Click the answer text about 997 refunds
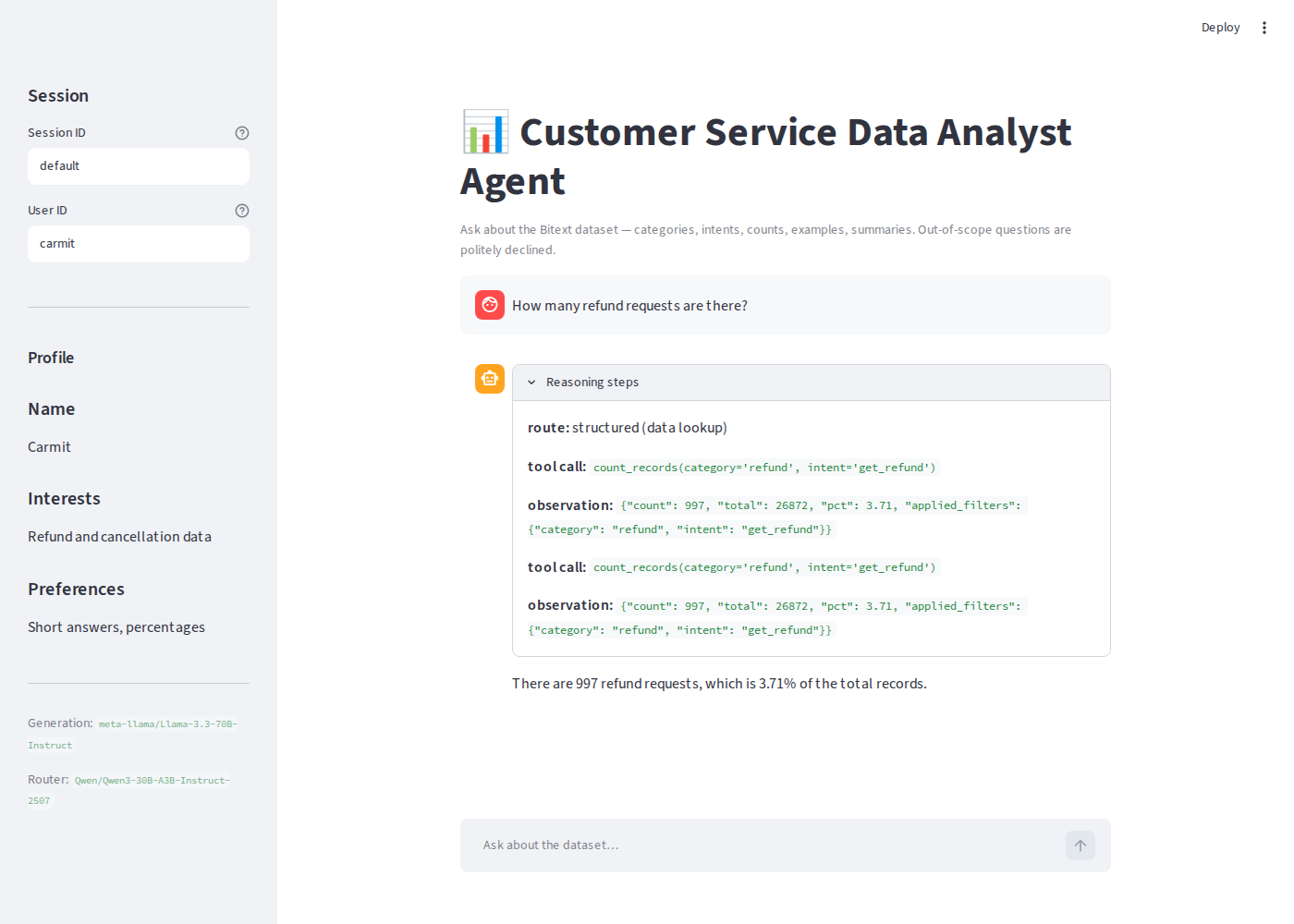 (x=719, y=684)
